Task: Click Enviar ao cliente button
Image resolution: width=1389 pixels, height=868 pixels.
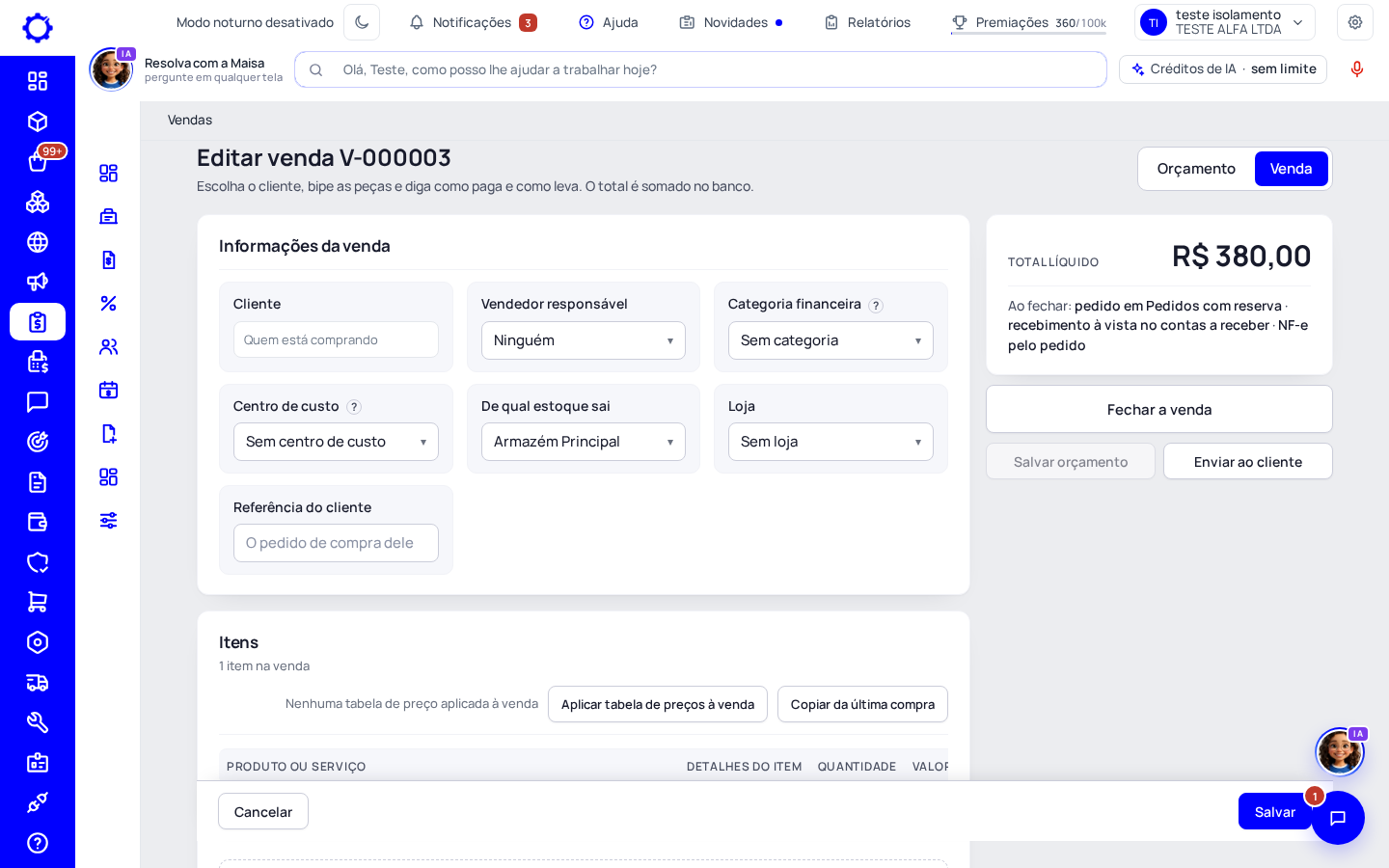Action: [1248, 462]
